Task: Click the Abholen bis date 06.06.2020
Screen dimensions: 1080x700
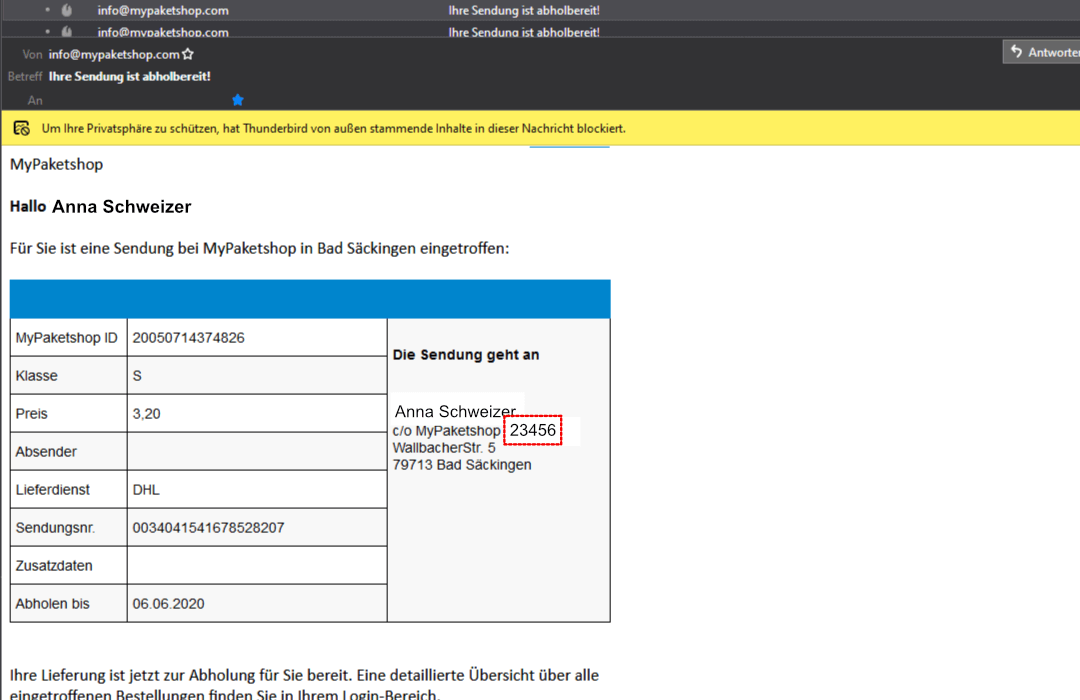Action: pos(168,603)
